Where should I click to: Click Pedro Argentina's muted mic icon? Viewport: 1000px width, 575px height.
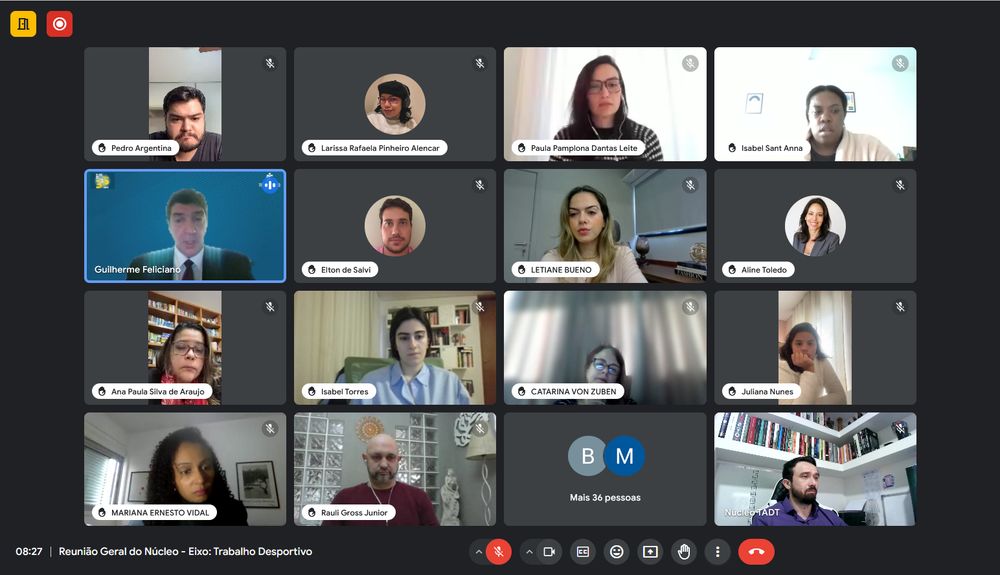(270, 63)
